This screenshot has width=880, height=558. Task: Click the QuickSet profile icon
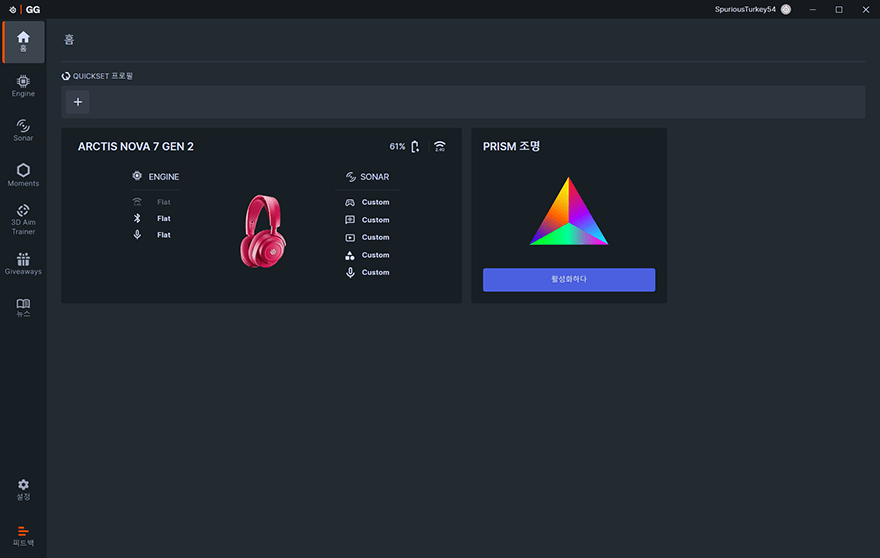66,76
